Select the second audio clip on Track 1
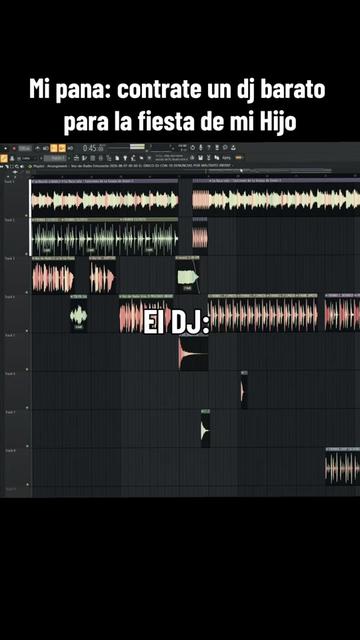360x640 pixels. click(x=276, y=198)
